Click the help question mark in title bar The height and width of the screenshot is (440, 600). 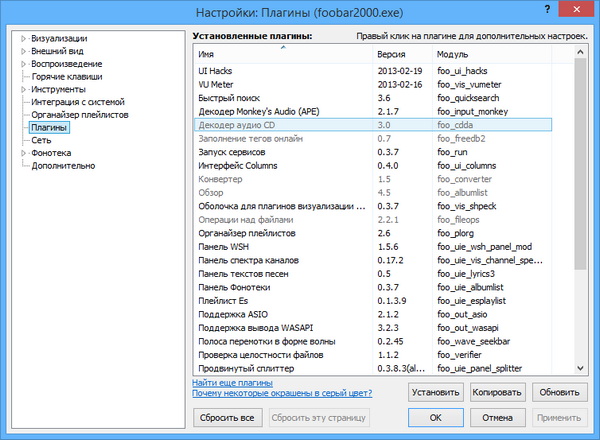[x=547, y=9]
